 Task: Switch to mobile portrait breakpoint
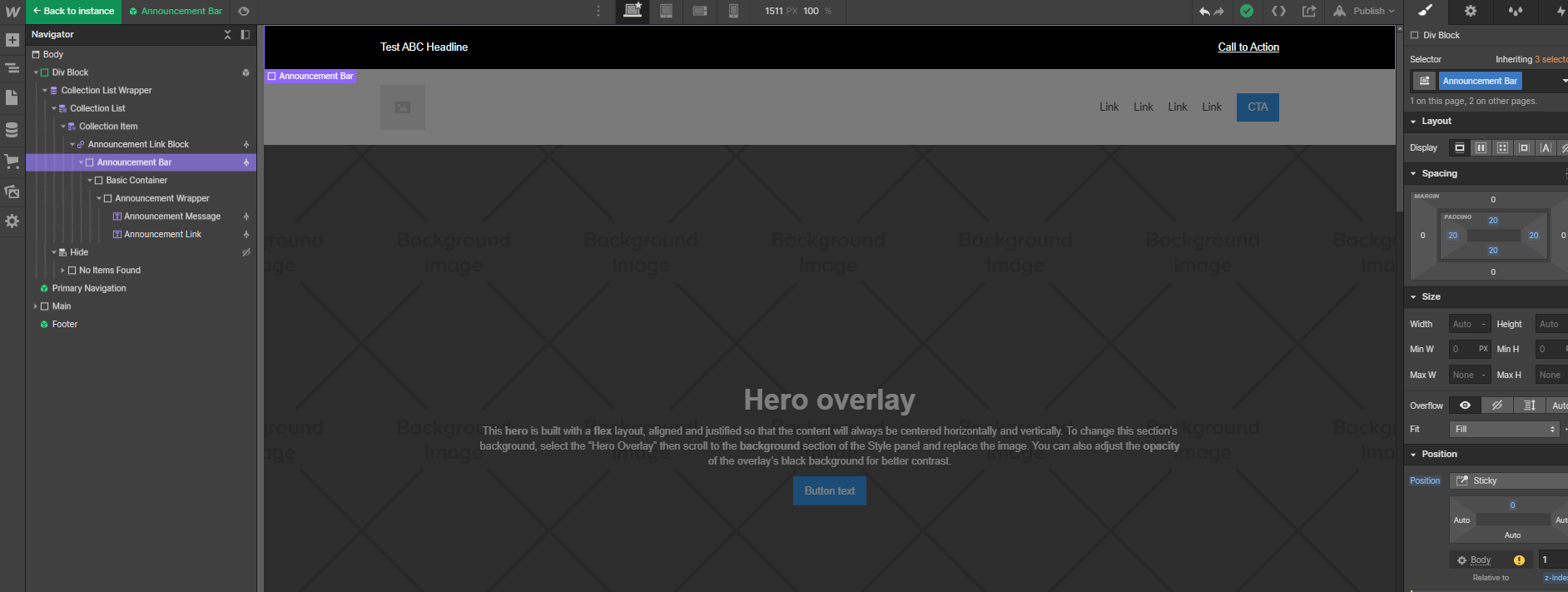(x=733, y=11)
